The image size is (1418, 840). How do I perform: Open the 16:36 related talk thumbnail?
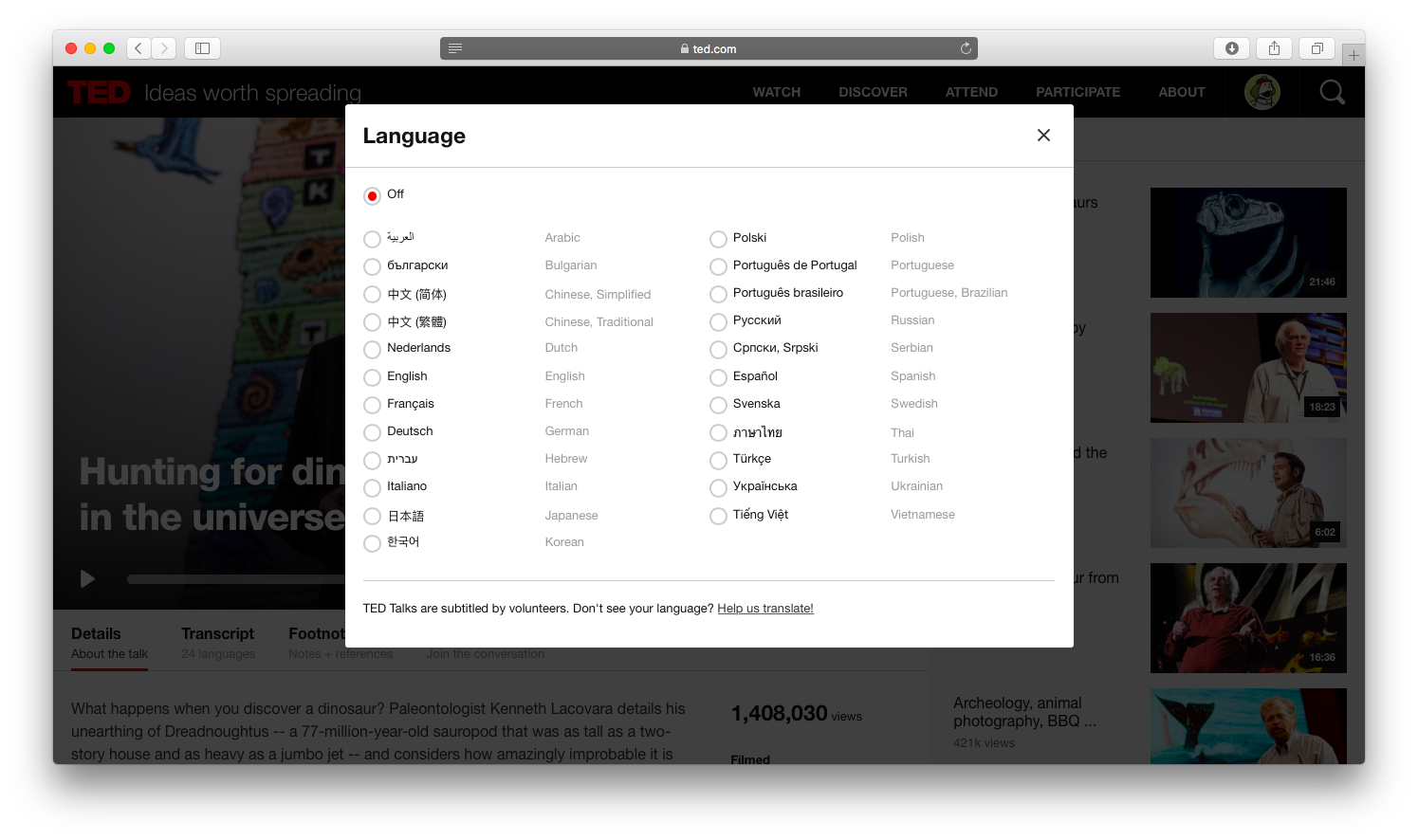click(x=1248, y=618)
